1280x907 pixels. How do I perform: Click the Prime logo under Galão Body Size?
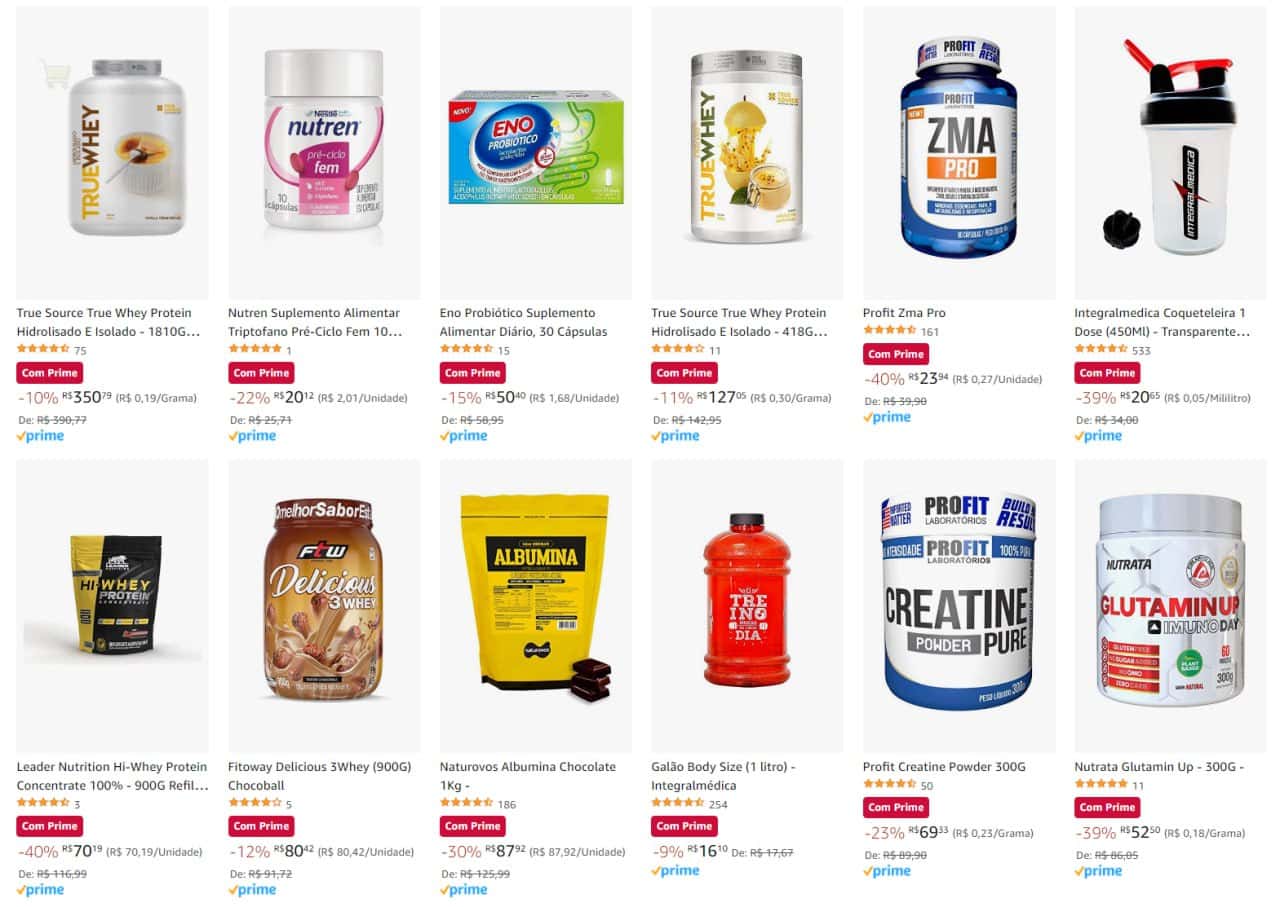(675, 871)
